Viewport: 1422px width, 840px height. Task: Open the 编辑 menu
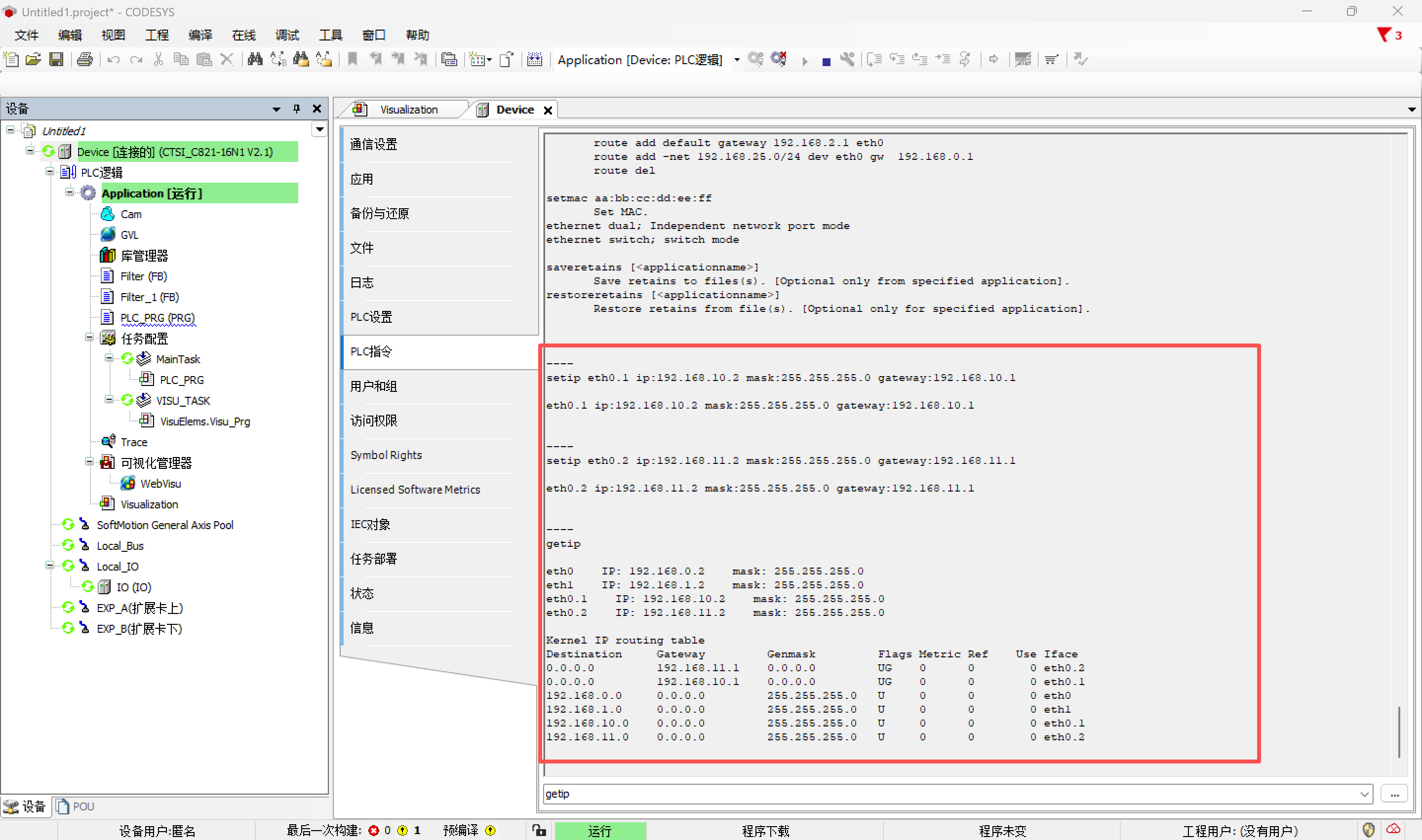[70, 35]
